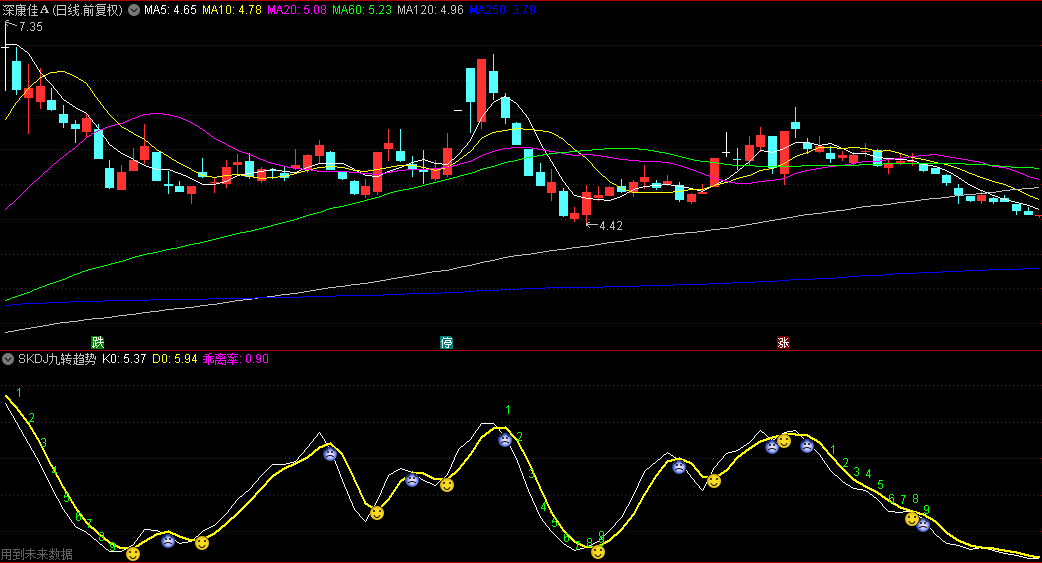Click the K0: 5.37 value

point(124,359)
